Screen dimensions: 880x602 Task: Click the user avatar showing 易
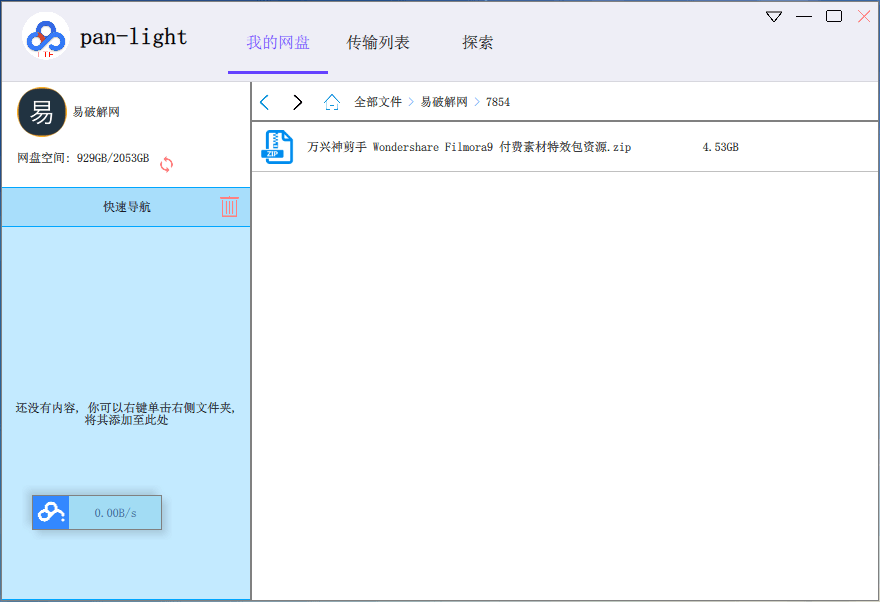point(42,112)
